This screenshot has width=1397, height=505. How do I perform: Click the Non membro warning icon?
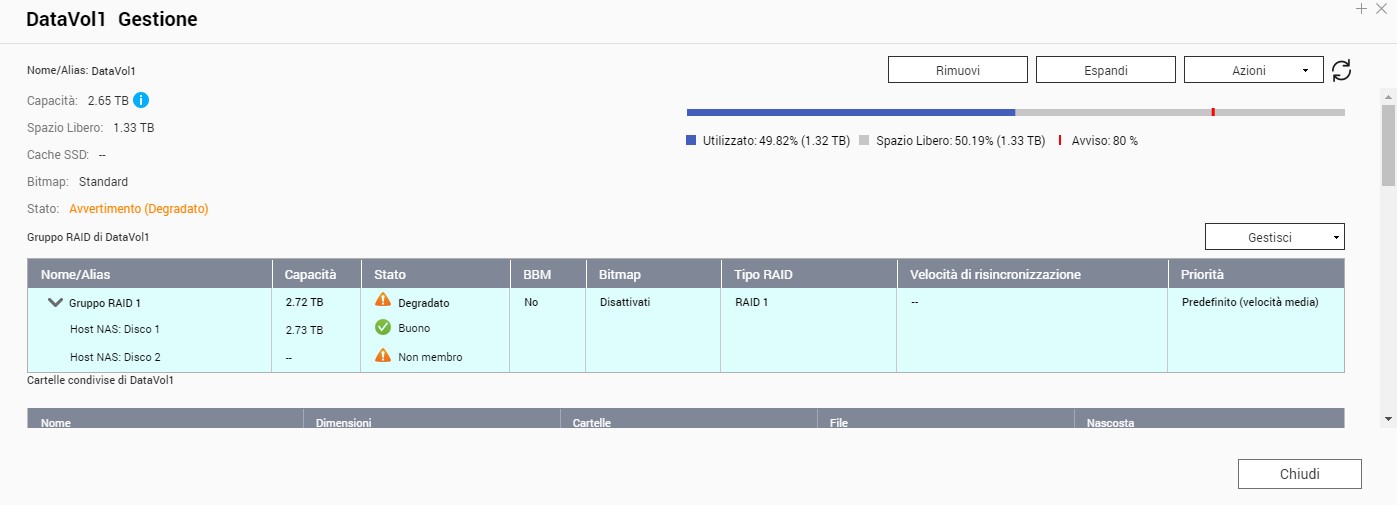point(382,355)
